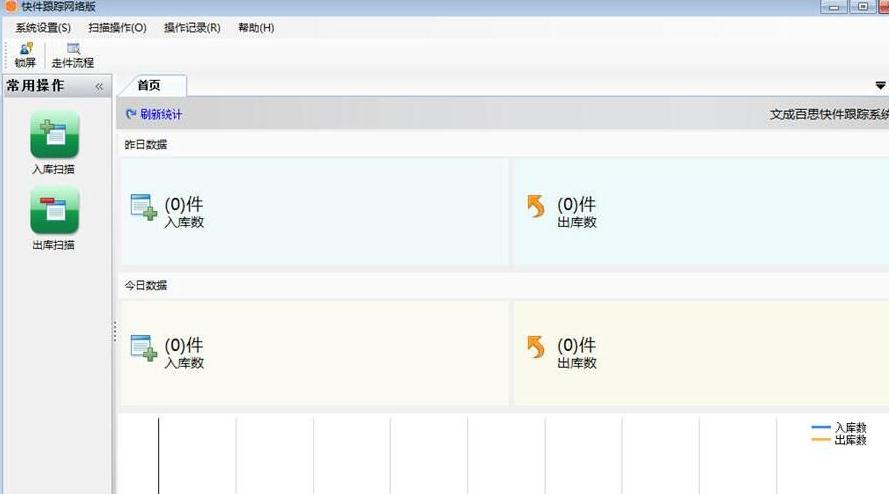Click the 文成百思快件跟踪系统 title text
The width and height of the screenshot is (889, 494).
pos(829,115)
